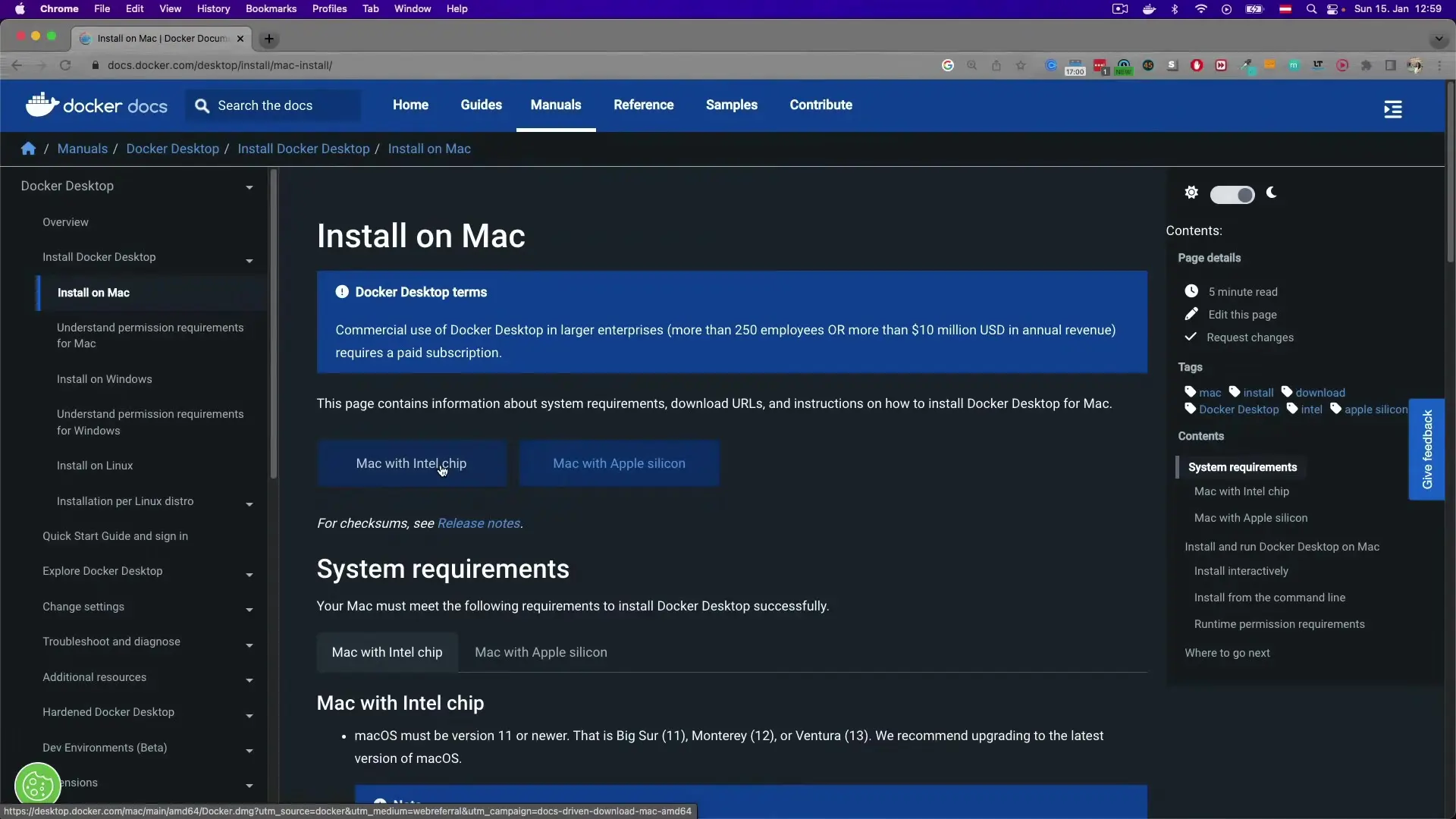Open the Samples nav item

731,105
